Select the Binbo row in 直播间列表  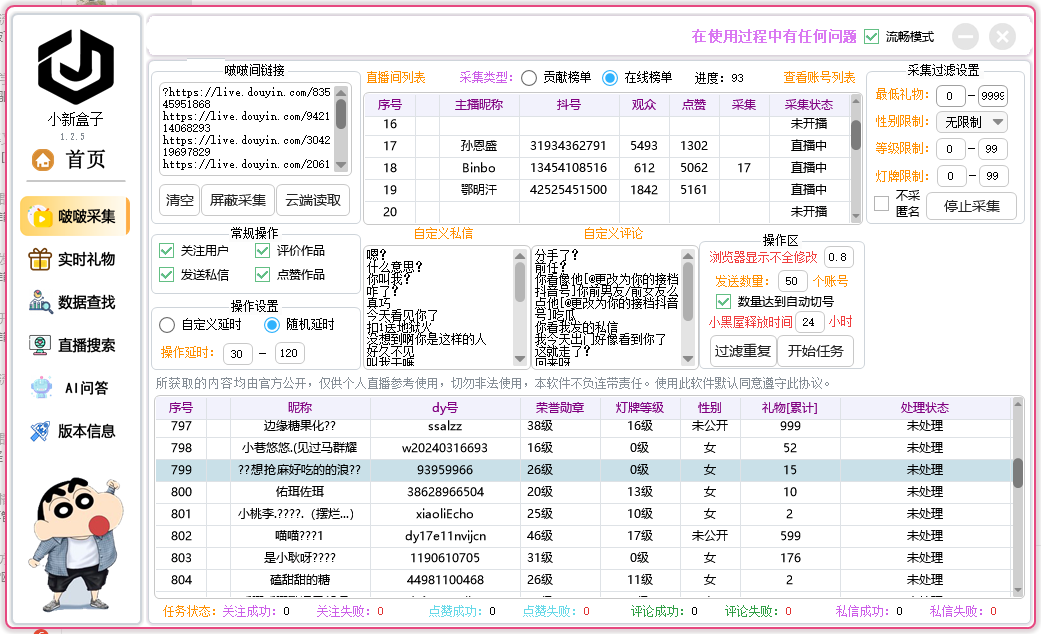(607, 168)
